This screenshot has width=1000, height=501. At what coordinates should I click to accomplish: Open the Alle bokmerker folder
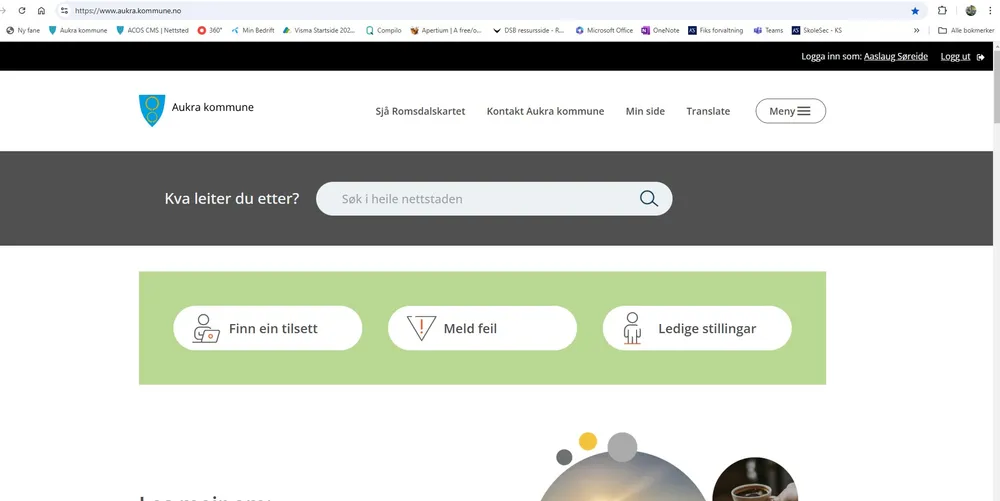tap(966, 30)
